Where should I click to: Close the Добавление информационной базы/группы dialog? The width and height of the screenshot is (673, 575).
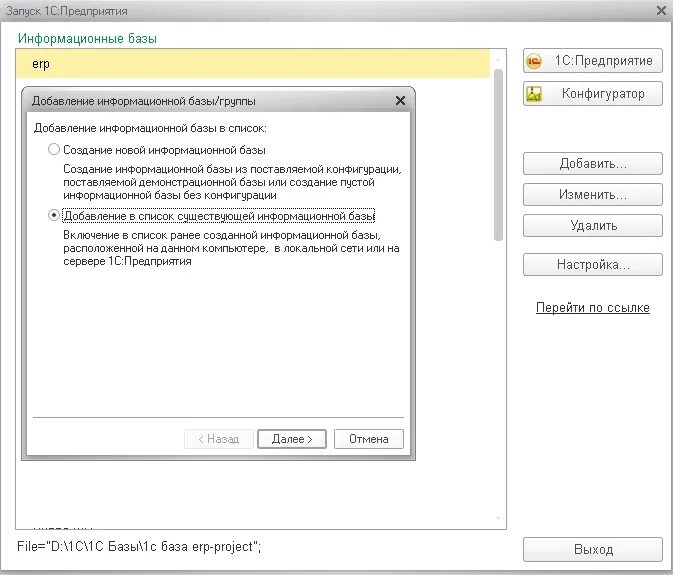point(400,101)
